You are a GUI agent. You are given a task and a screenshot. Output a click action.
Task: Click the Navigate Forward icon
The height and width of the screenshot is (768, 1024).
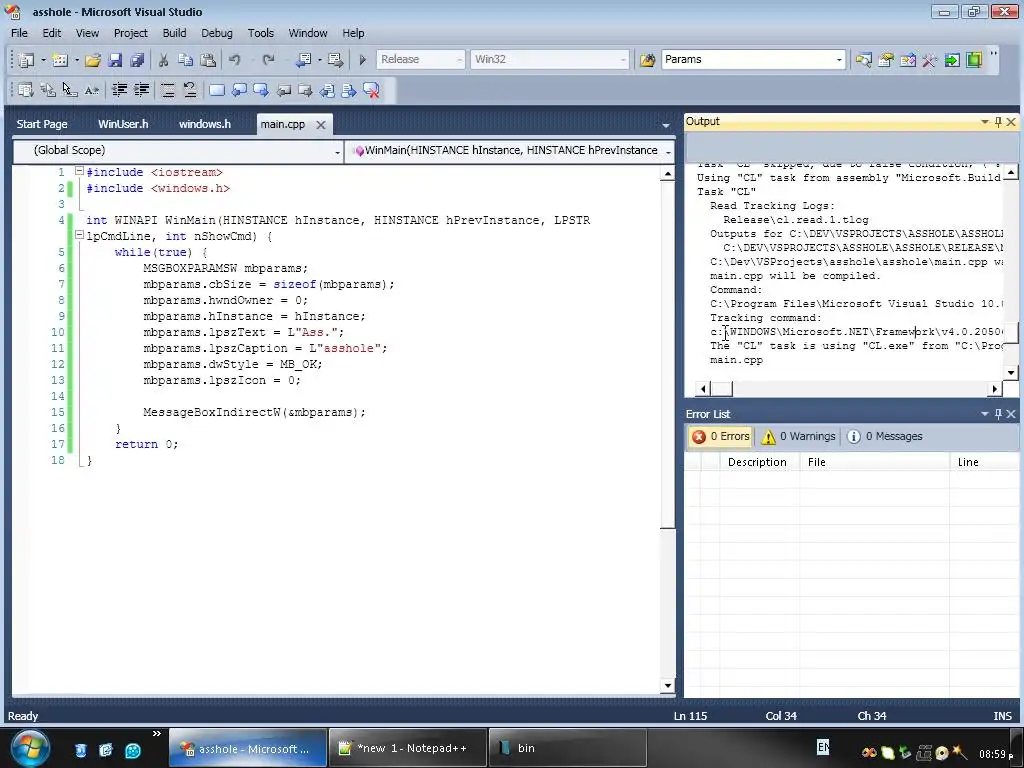336,60
